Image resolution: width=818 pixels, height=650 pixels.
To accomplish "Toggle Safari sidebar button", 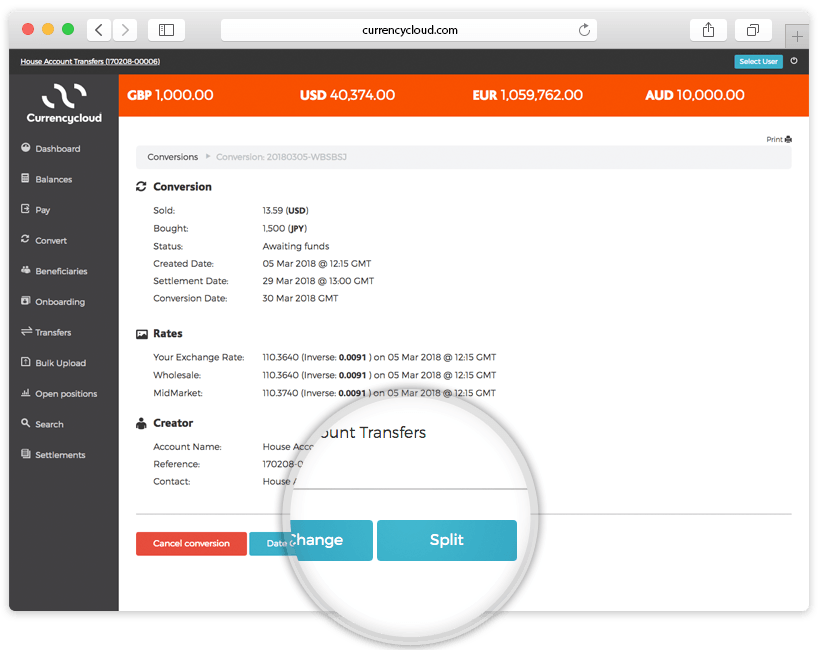I will point(166,30).
